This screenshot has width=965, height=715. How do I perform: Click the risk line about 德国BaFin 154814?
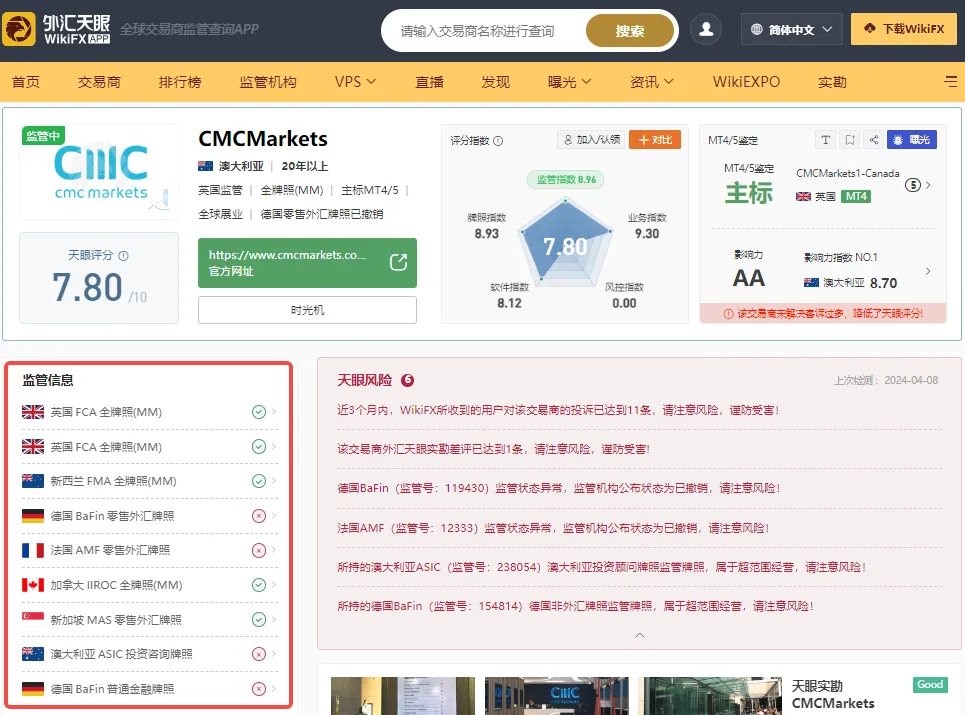(575, 606)
